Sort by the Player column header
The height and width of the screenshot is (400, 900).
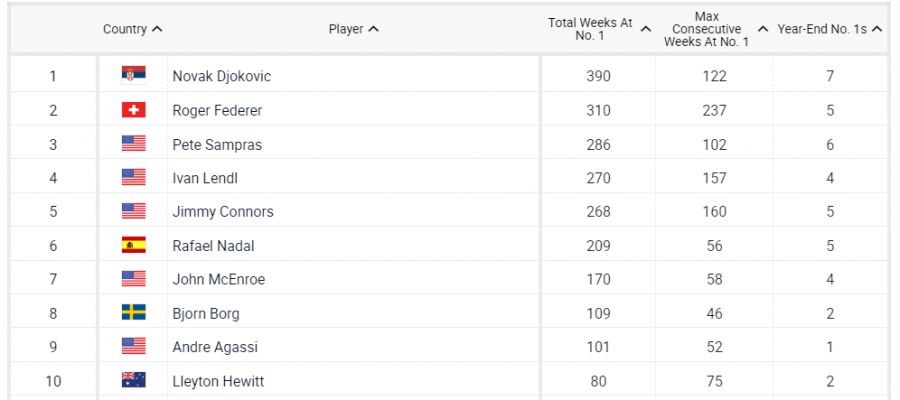coord(353,29)
